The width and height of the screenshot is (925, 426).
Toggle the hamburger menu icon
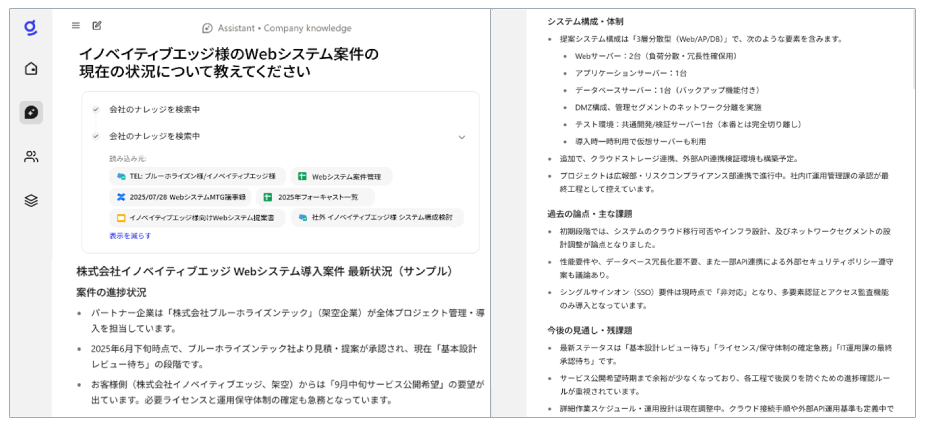pos(76,26)
